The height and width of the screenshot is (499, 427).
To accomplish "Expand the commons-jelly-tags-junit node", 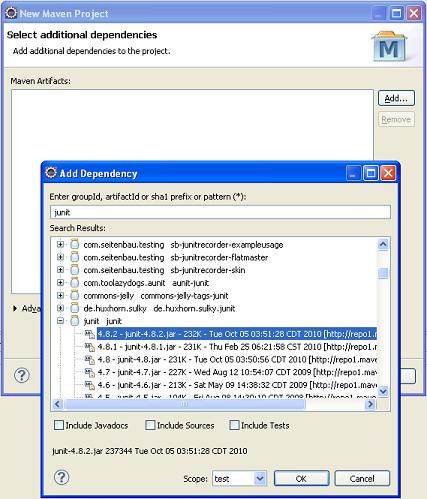I will [60, 295].
